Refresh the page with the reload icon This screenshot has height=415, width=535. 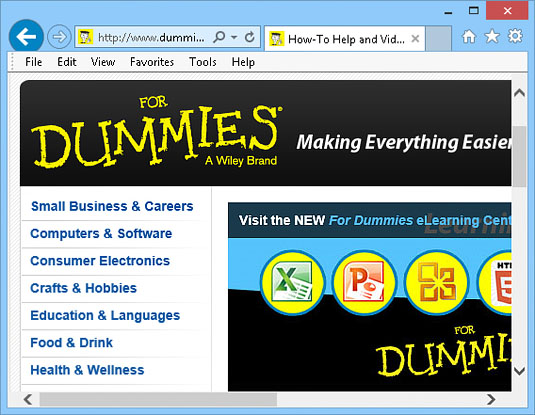250,37
